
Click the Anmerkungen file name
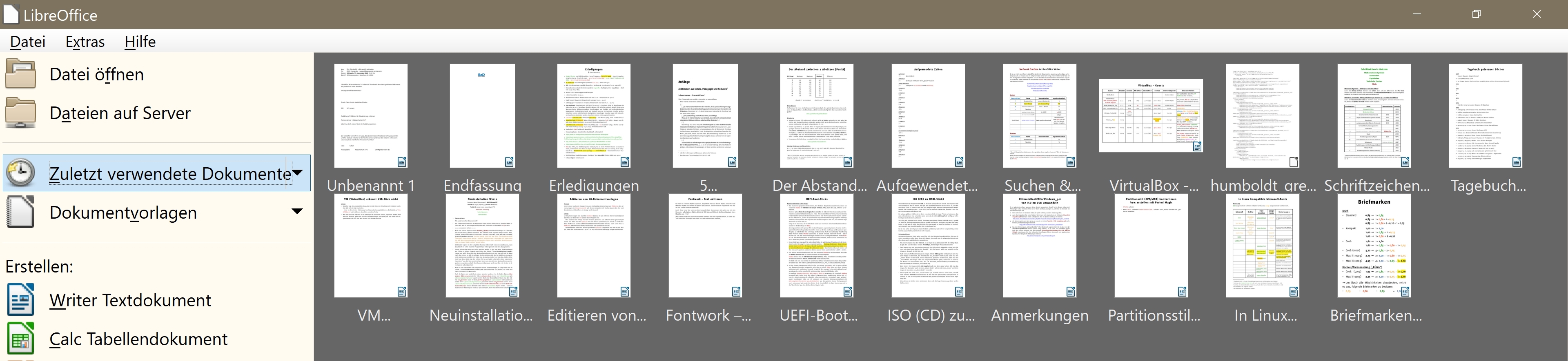click(x=1040, y=315)
